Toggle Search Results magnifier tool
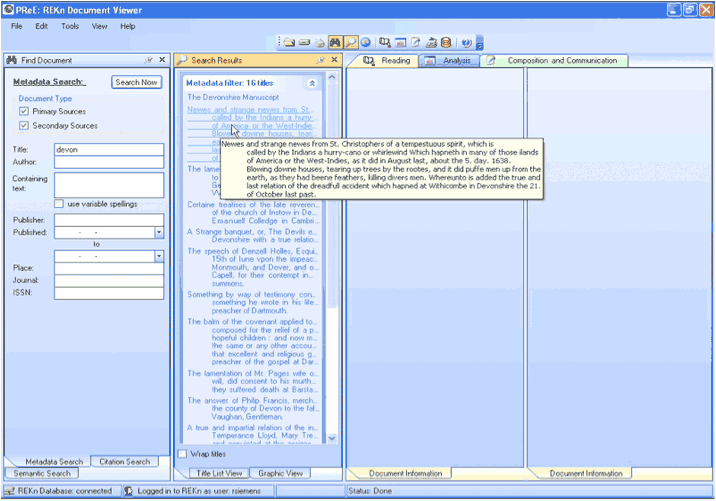 tap(351, 42)
